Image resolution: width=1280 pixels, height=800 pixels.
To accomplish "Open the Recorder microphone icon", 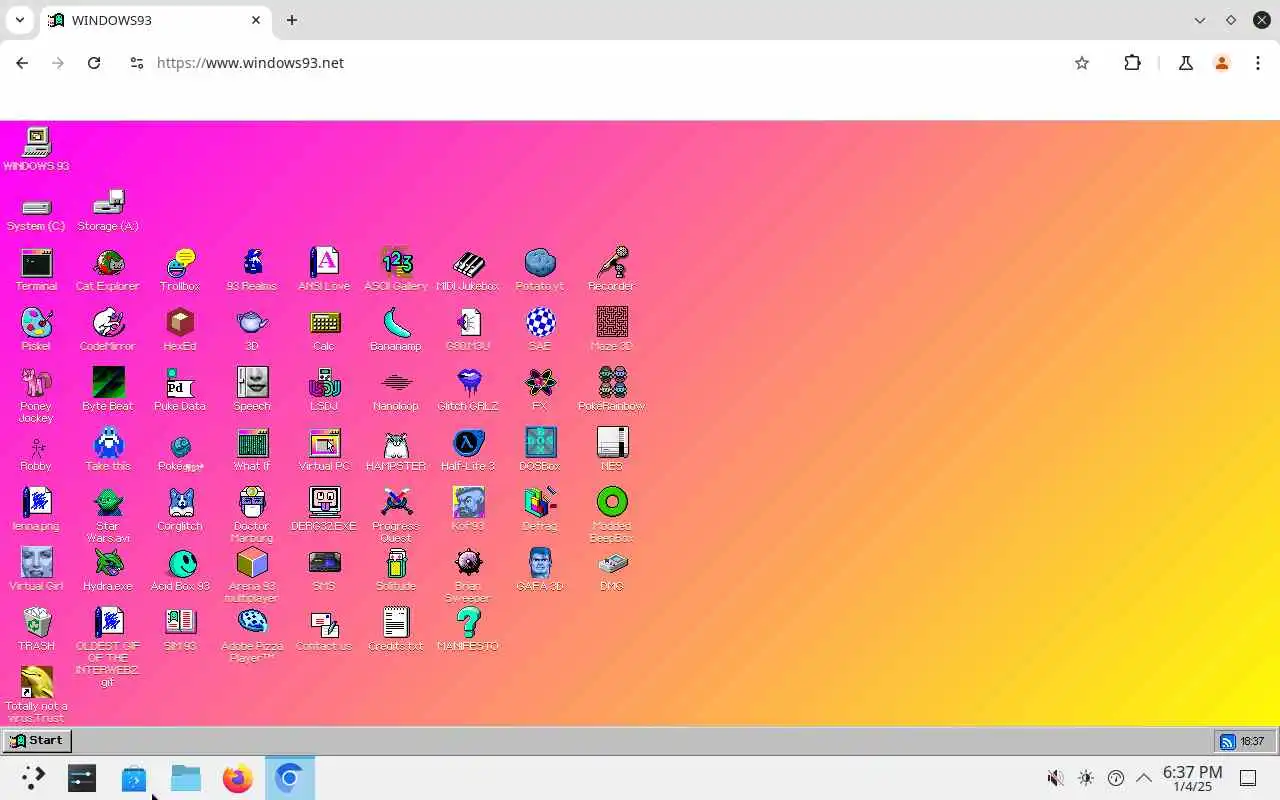I will coord(612,270).
